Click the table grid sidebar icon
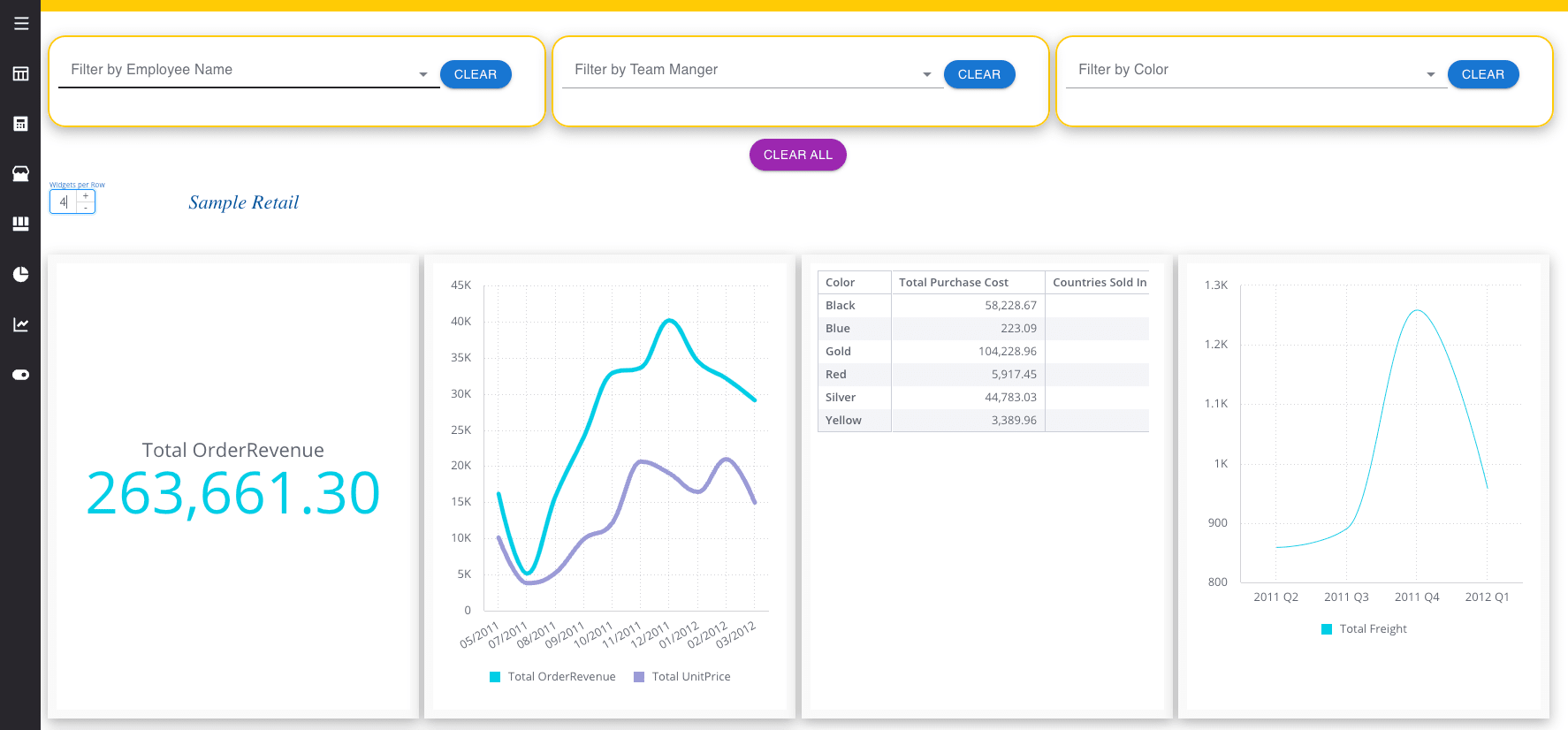The height and width of the screenshot is (730, 1568). (x=21, y=73)
